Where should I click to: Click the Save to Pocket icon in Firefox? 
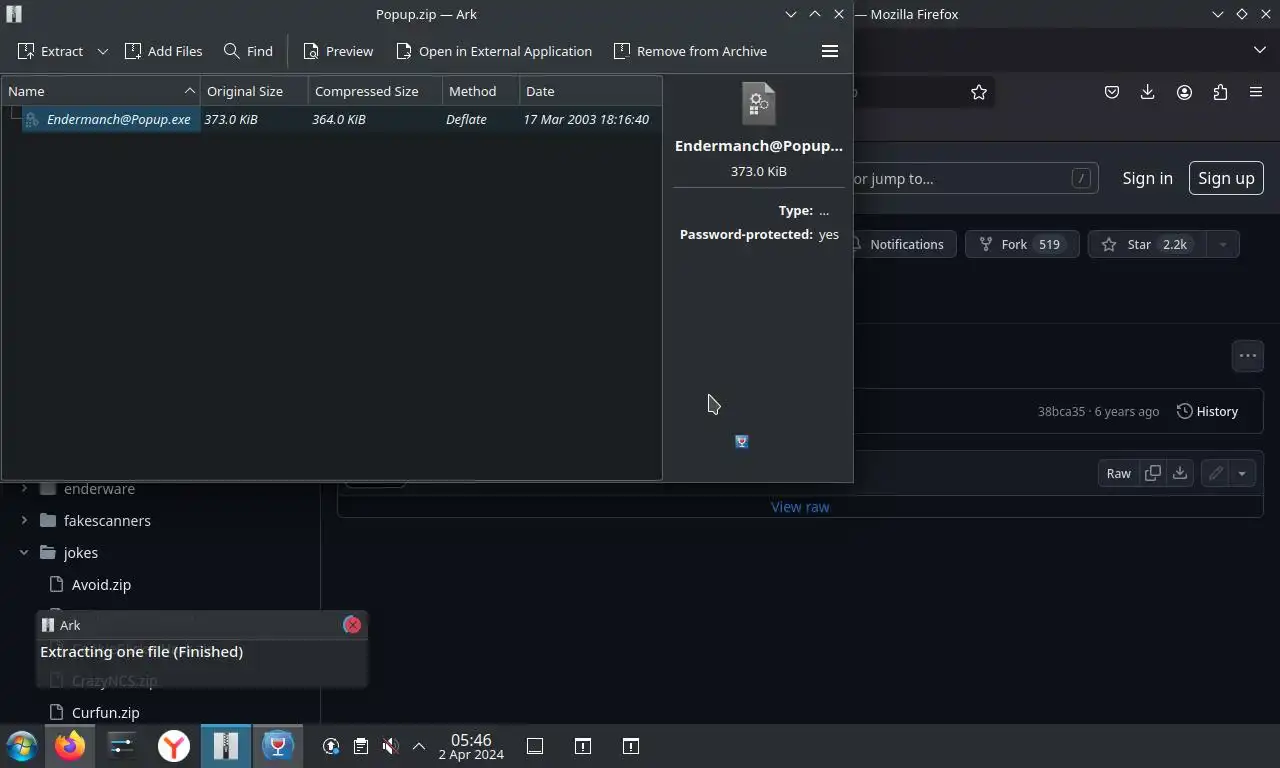tap(1112, 92)
